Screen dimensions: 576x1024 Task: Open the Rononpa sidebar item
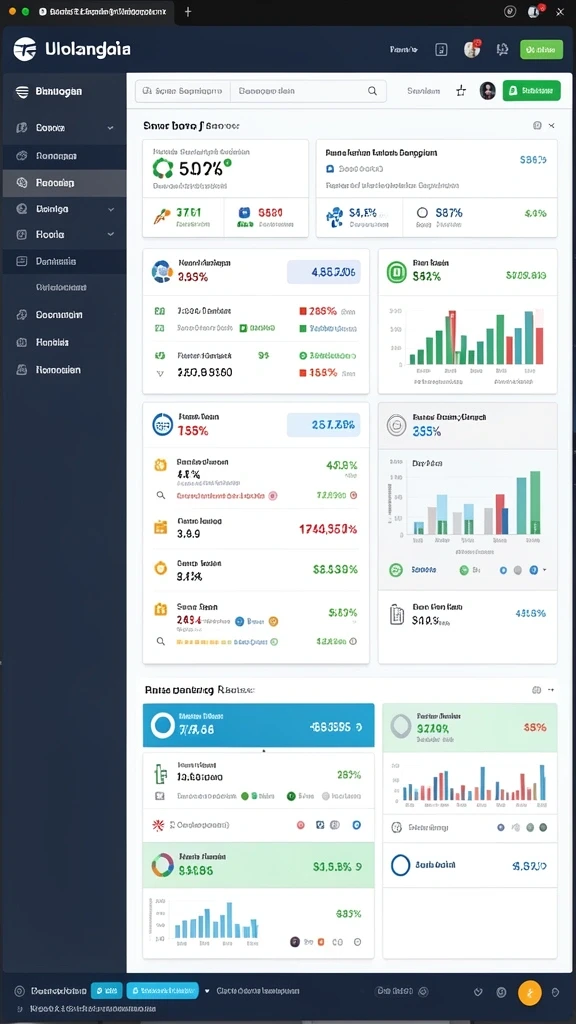63,156
